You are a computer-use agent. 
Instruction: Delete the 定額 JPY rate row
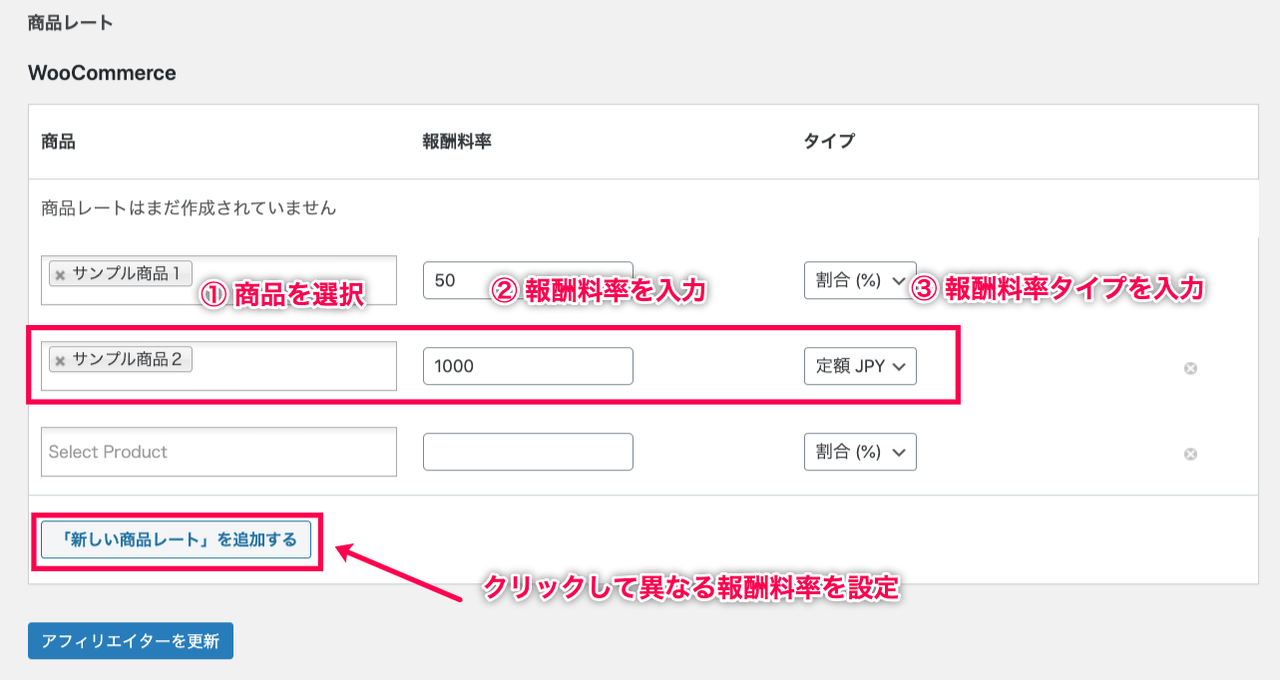pos(1190,368)
